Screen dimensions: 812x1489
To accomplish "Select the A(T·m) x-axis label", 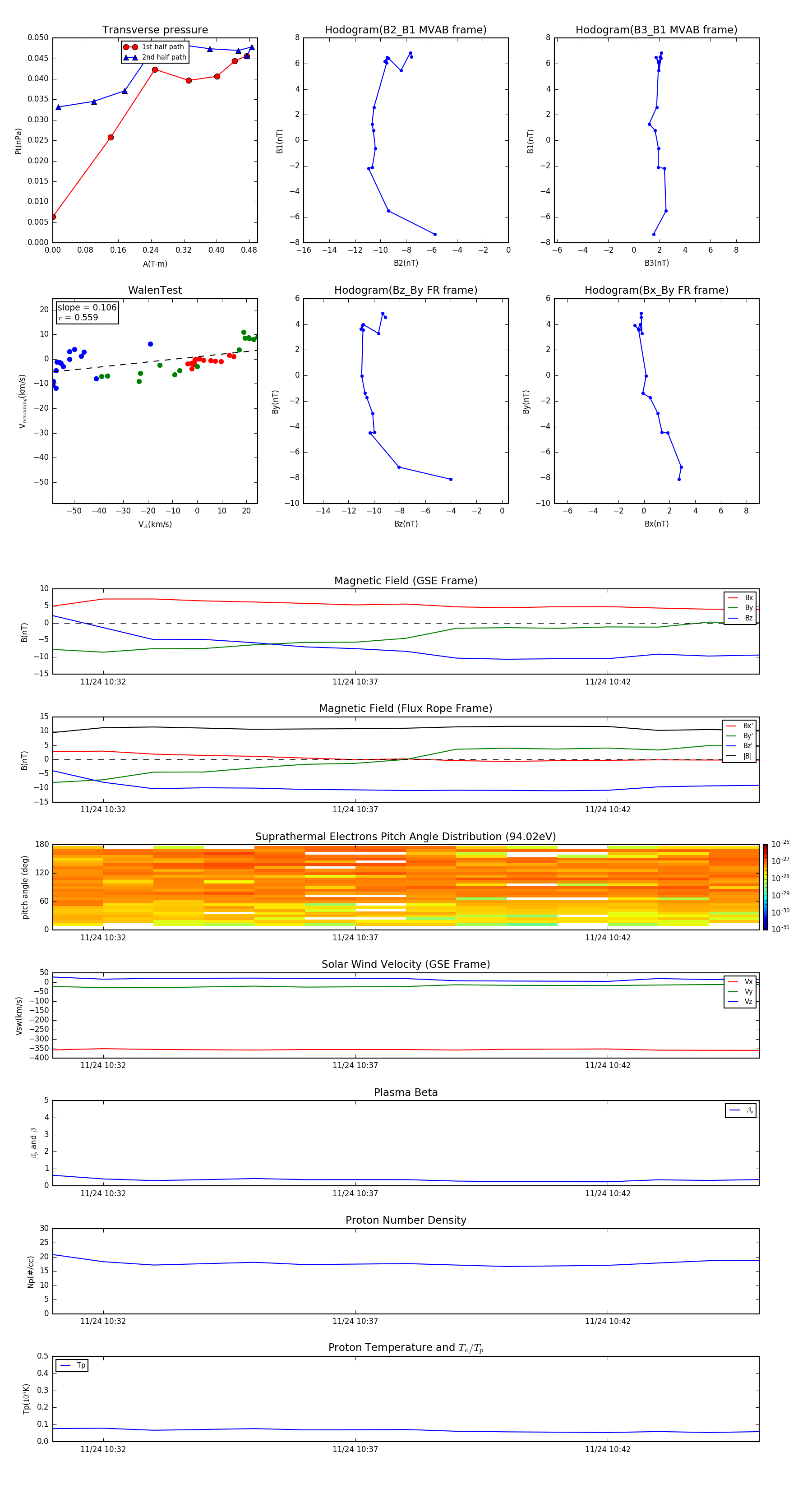I will (155, 264).
